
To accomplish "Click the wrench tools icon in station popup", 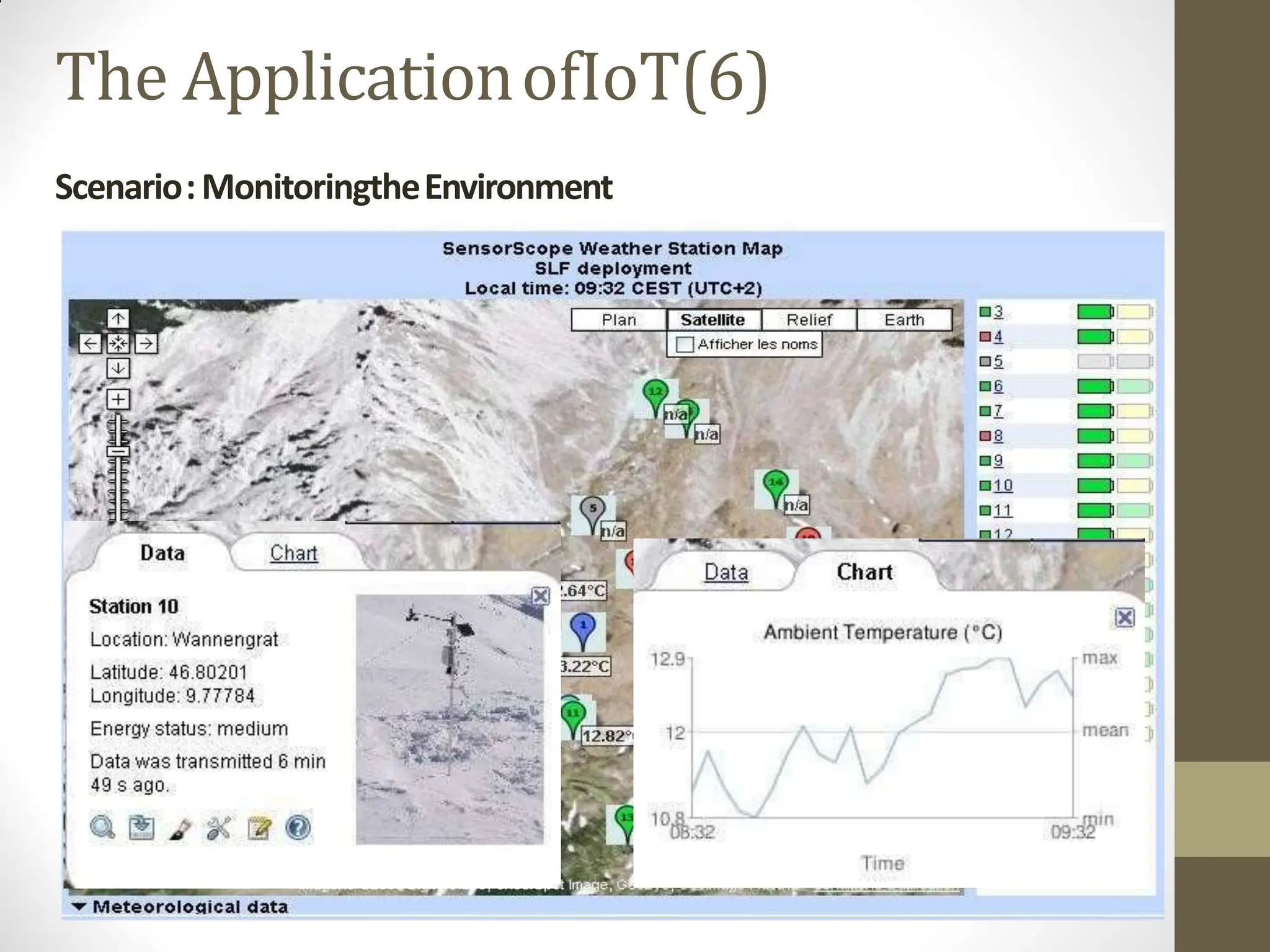I will click(x=218, y=828).
